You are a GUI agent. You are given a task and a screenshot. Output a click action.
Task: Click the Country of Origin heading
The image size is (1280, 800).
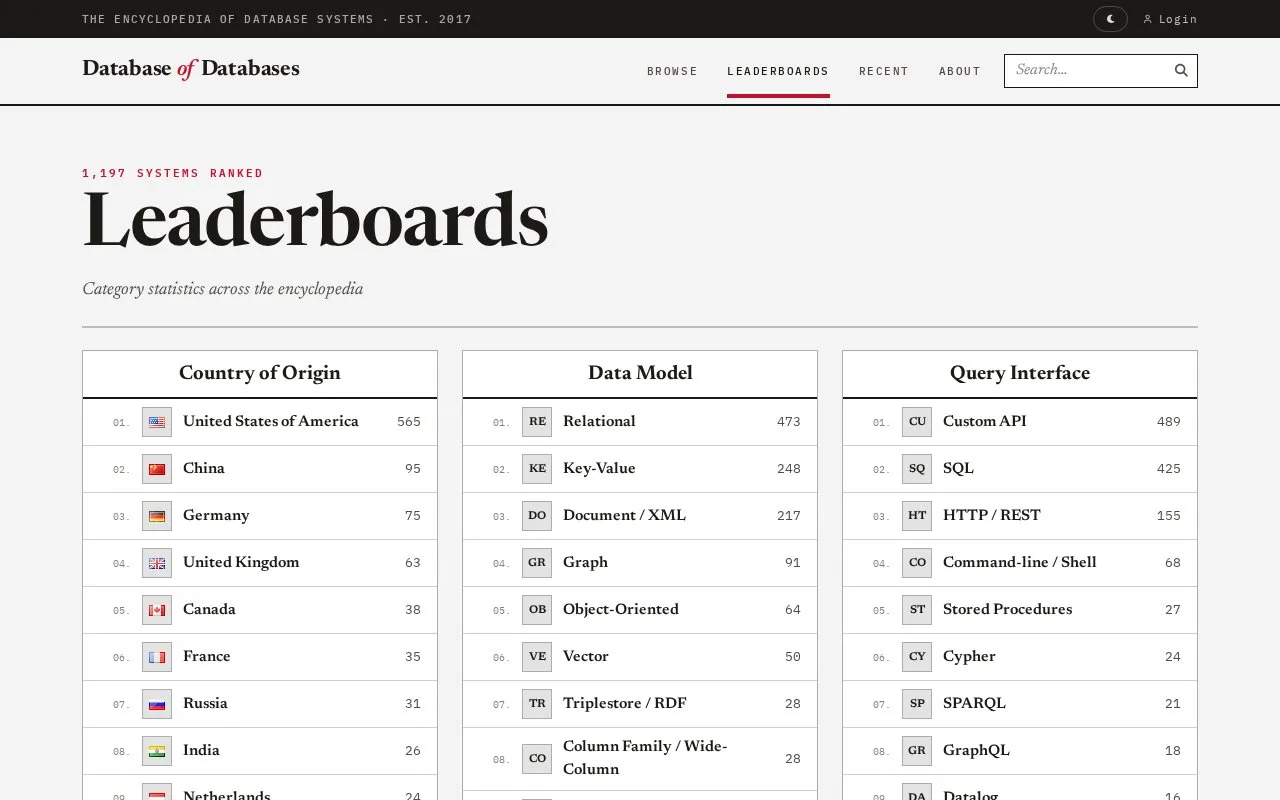tap(260, 373)
